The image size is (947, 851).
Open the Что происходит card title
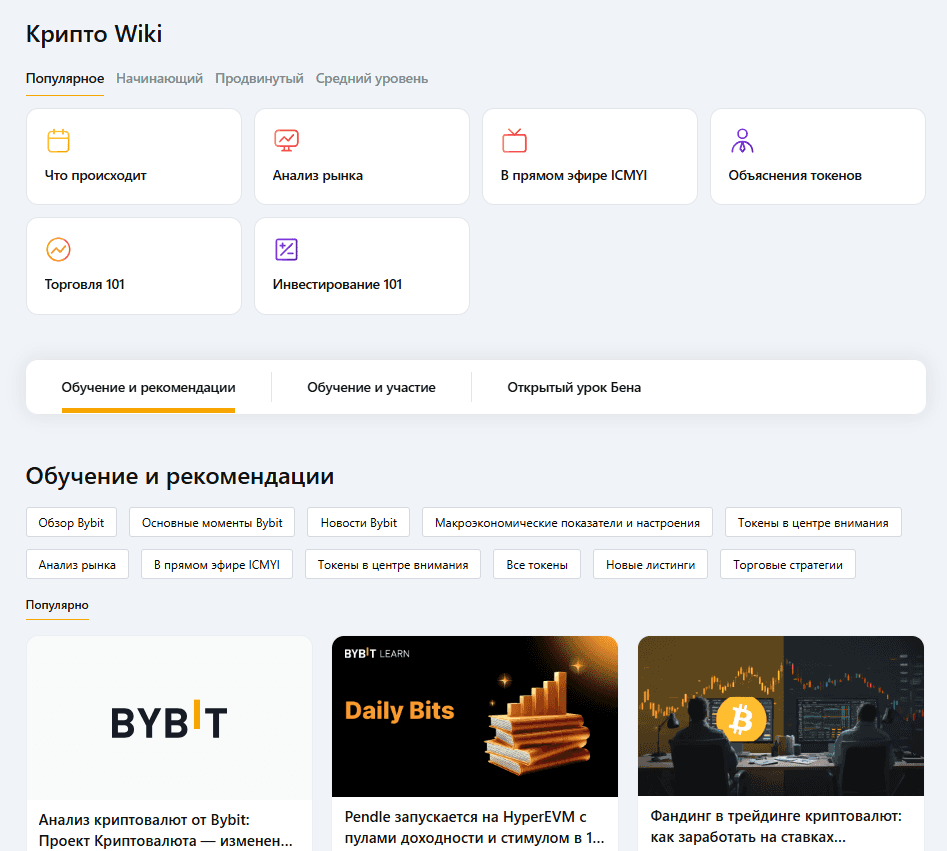click(x=95, y=176)
